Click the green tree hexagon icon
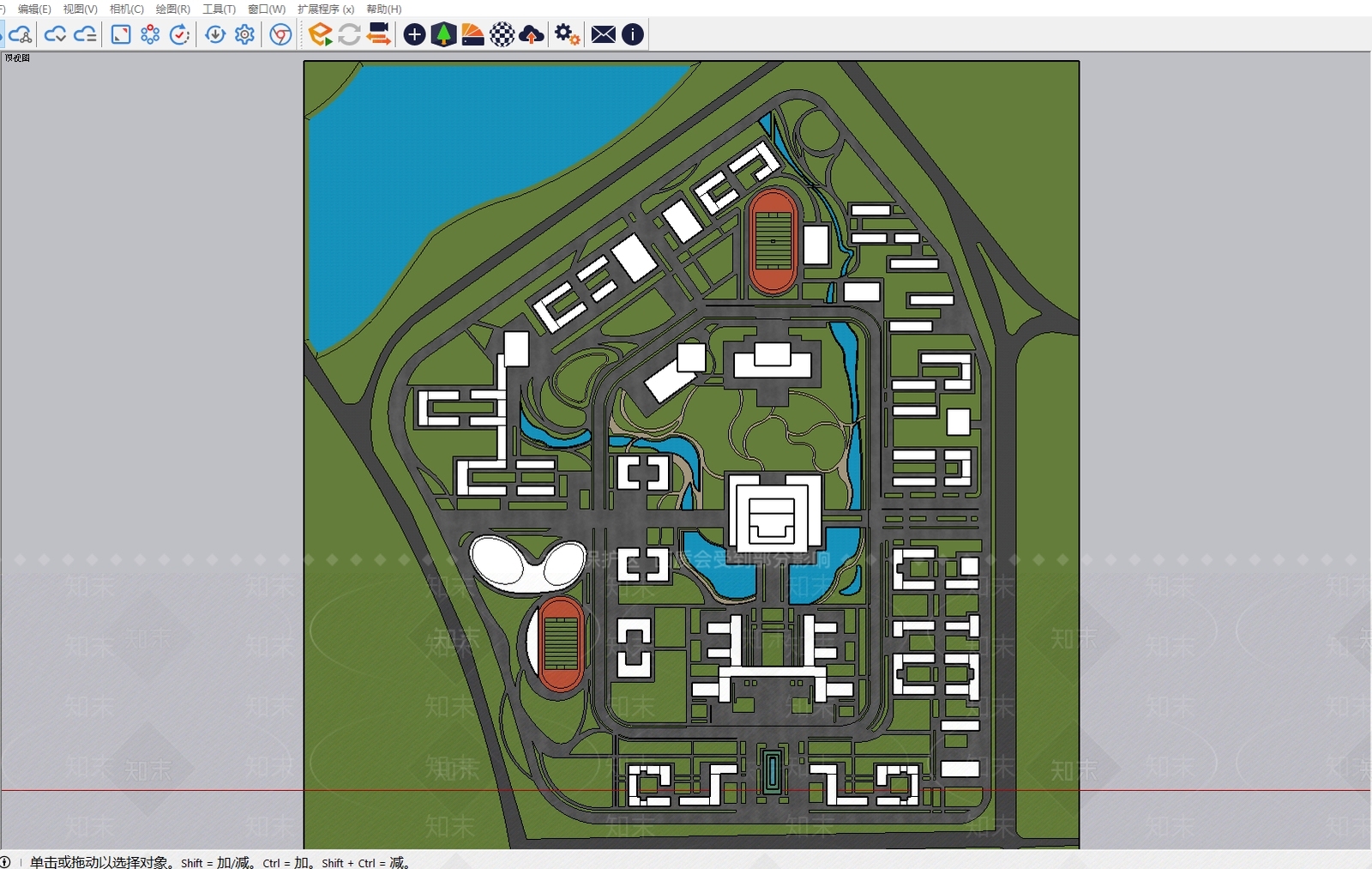The image size is (1372, 869). 443,34
